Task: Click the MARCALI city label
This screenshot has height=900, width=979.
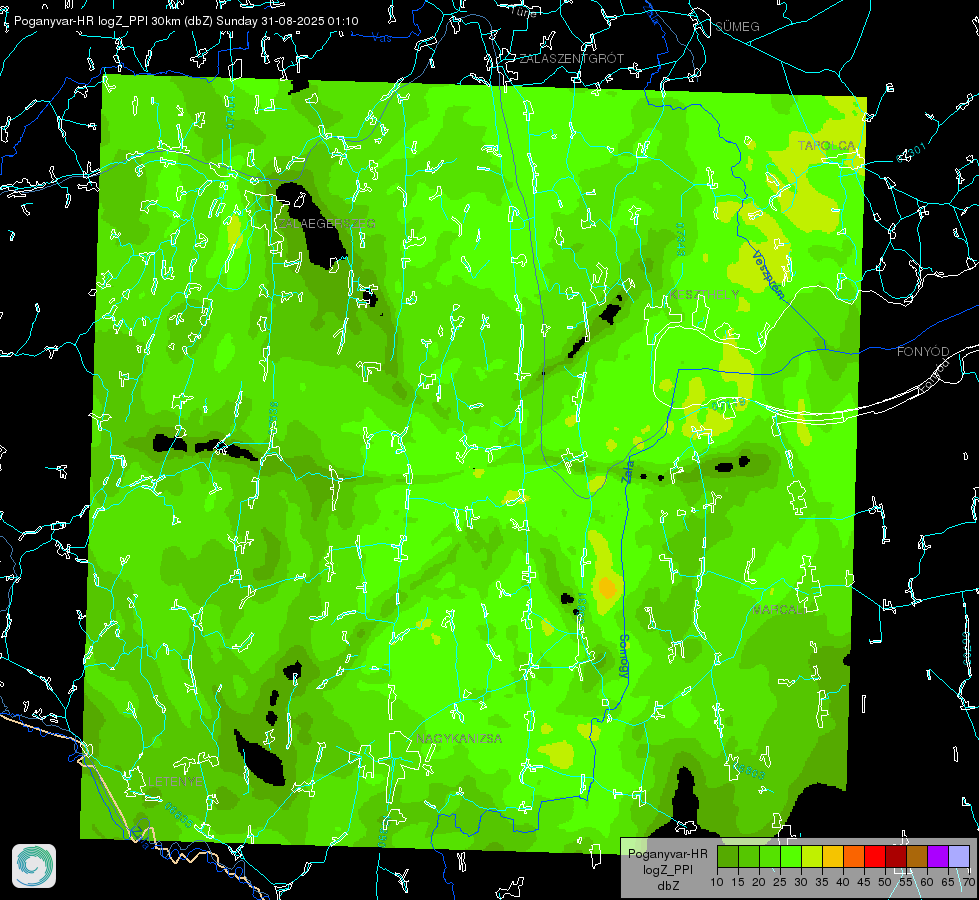Action: tap(778, 610)
